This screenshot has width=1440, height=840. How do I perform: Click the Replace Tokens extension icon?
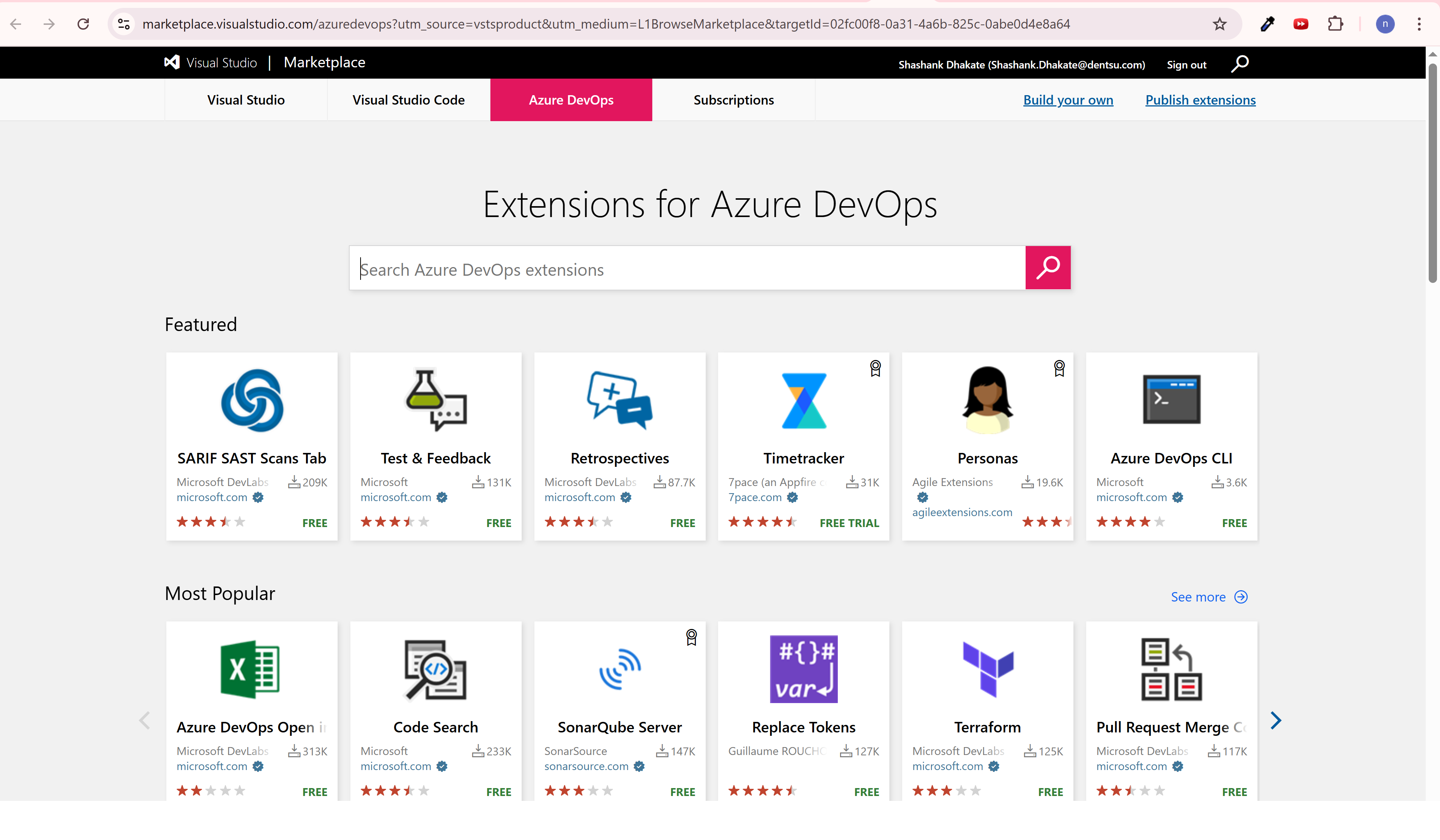coord(803,669)
